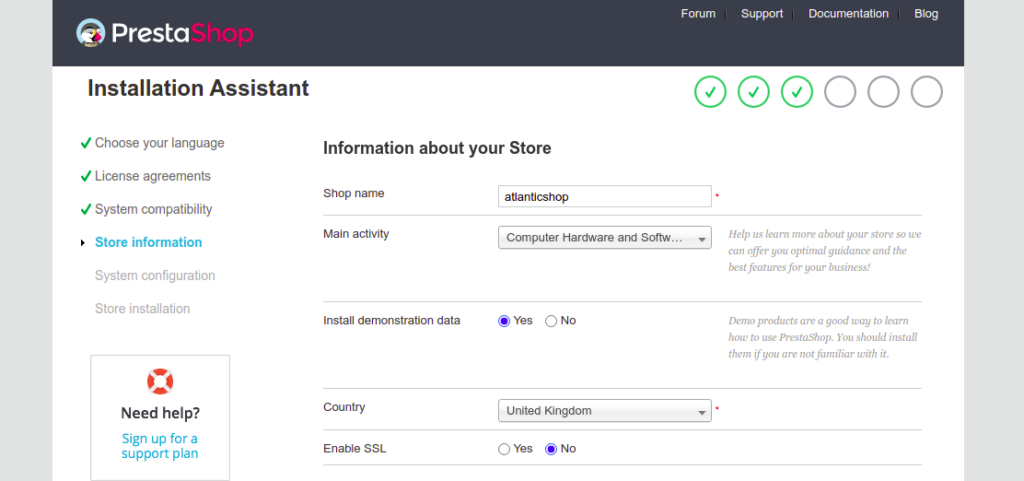The height and width of the screenshot is (481, 1024).
Task: Click the fourth step circle
Action: (x=840, y=92)
